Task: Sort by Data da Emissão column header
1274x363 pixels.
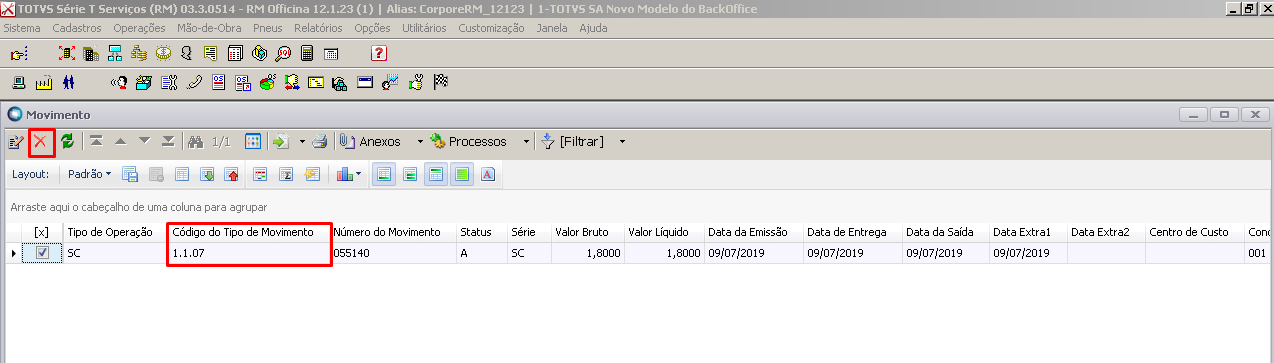Action: pyautogui.click(x=753, y=232)
